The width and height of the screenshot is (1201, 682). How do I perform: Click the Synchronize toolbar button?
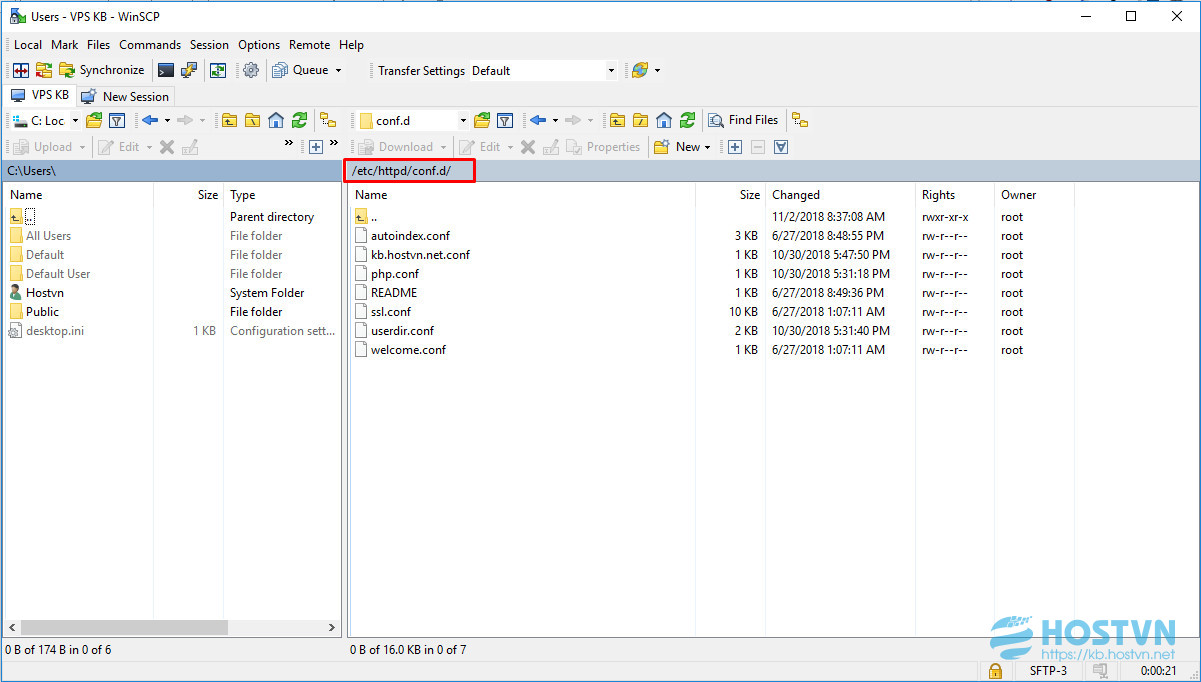coord(101,70)
